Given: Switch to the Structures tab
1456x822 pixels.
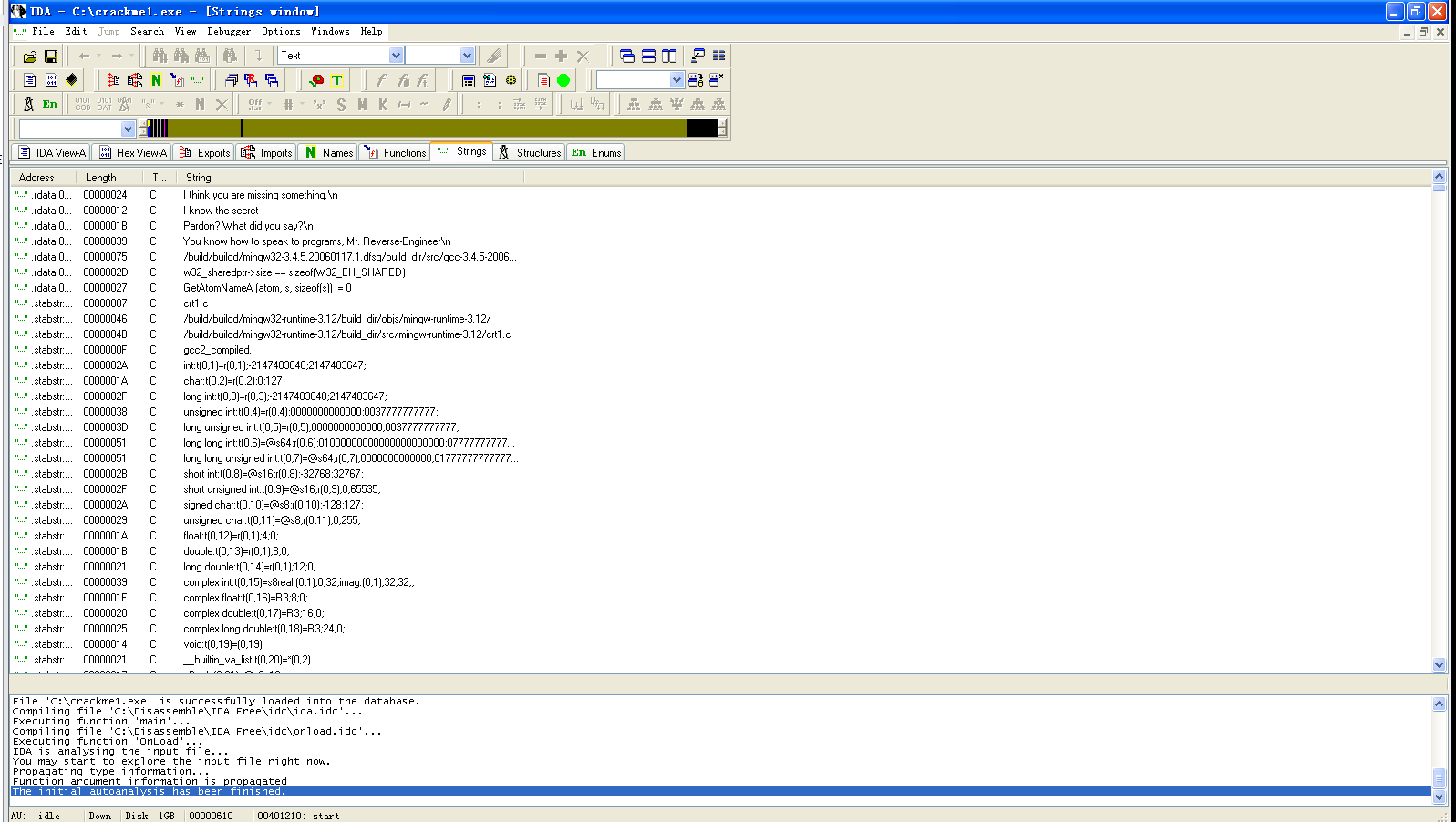Looking at the screenshot, I should click(529, 152).
